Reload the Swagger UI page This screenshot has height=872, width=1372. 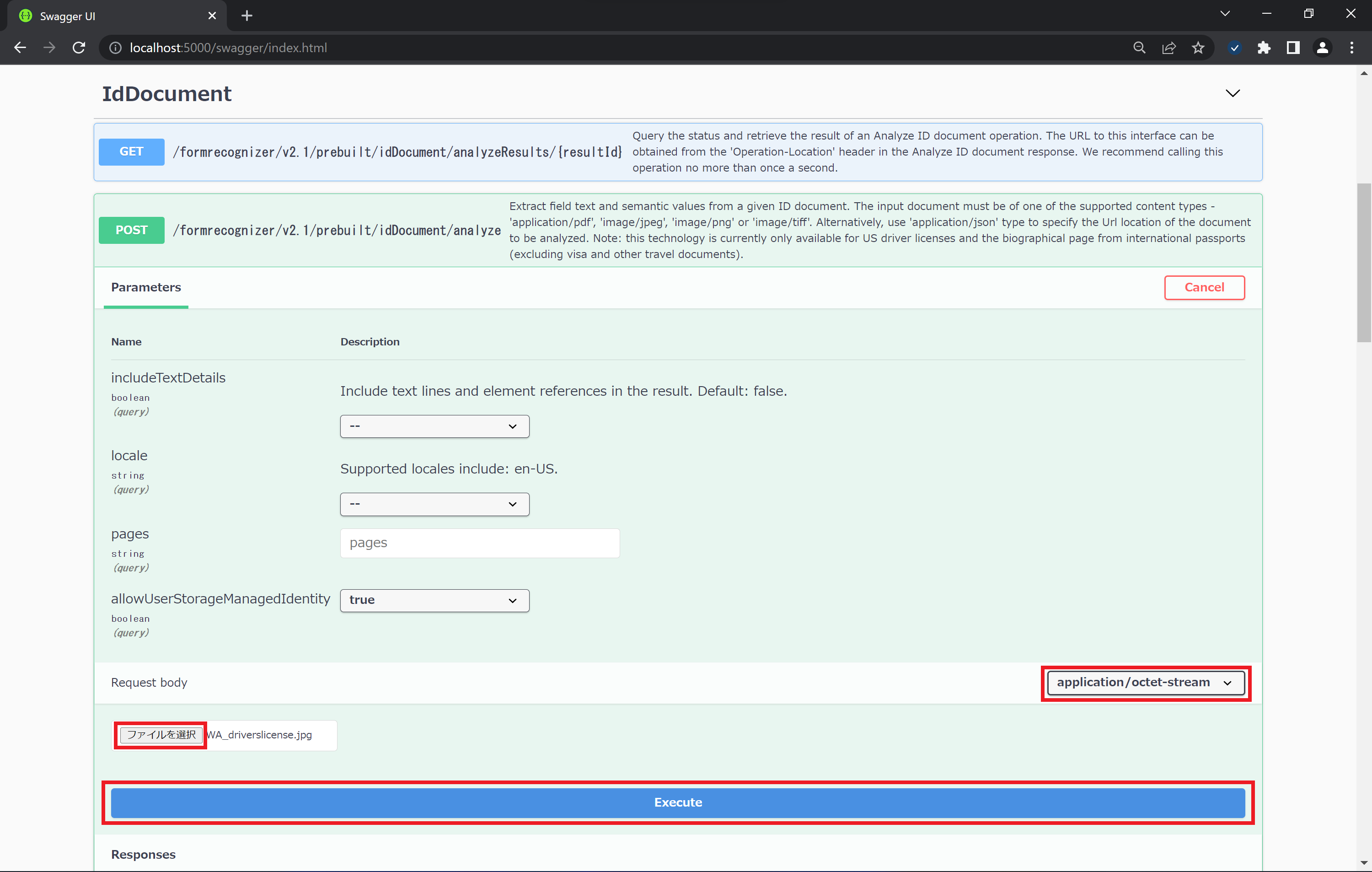[x=79, y=48]
